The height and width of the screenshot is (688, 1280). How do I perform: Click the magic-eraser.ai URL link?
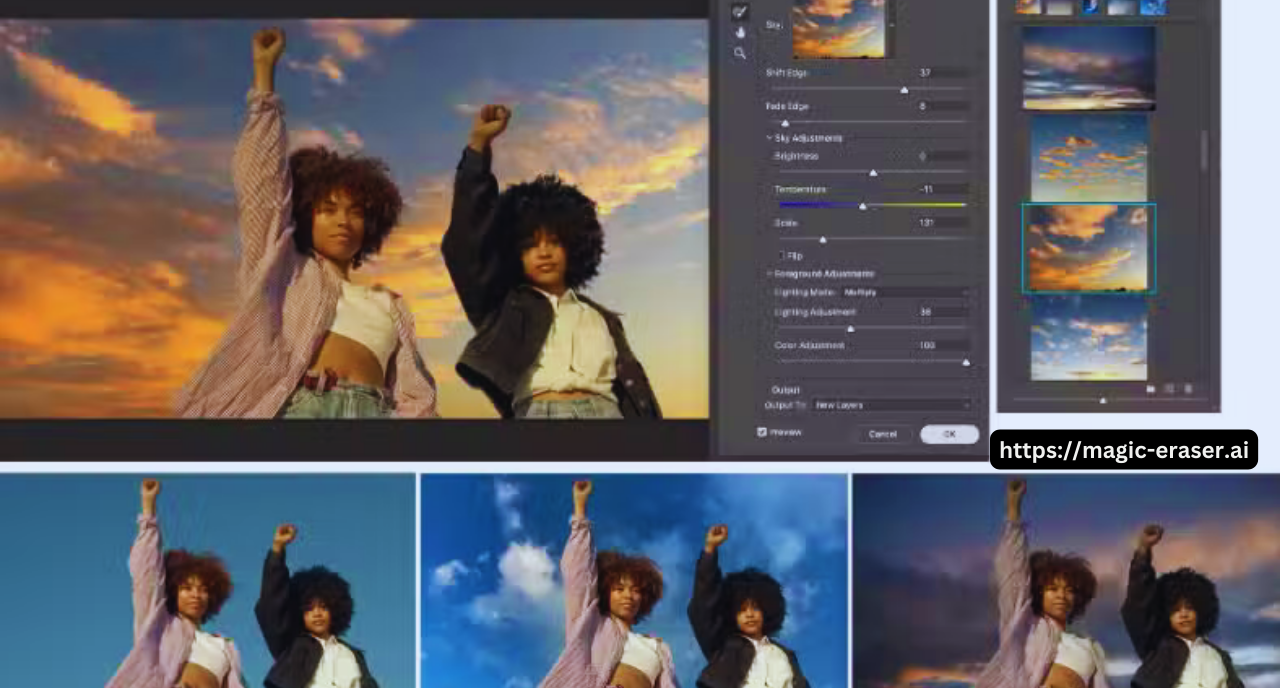(x=1123, y=450)
